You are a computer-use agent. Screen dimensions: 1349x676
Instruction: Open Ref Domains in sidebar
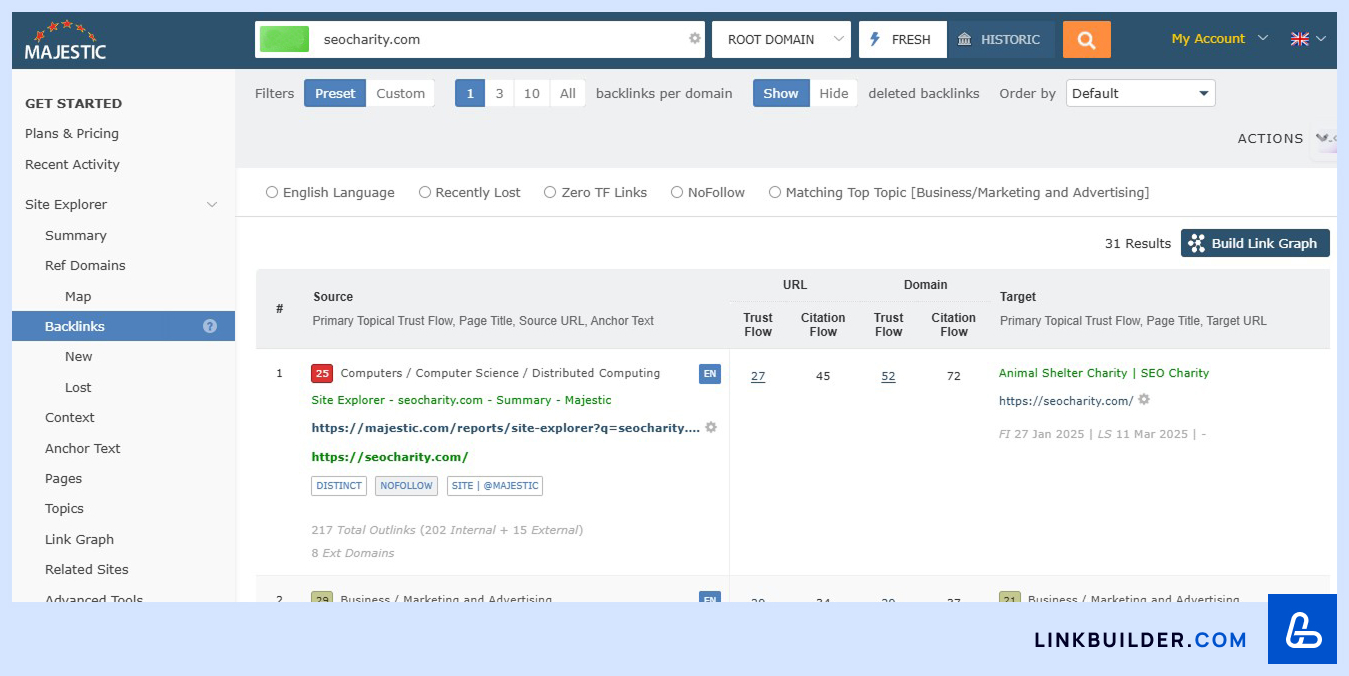tap(85, 265)
